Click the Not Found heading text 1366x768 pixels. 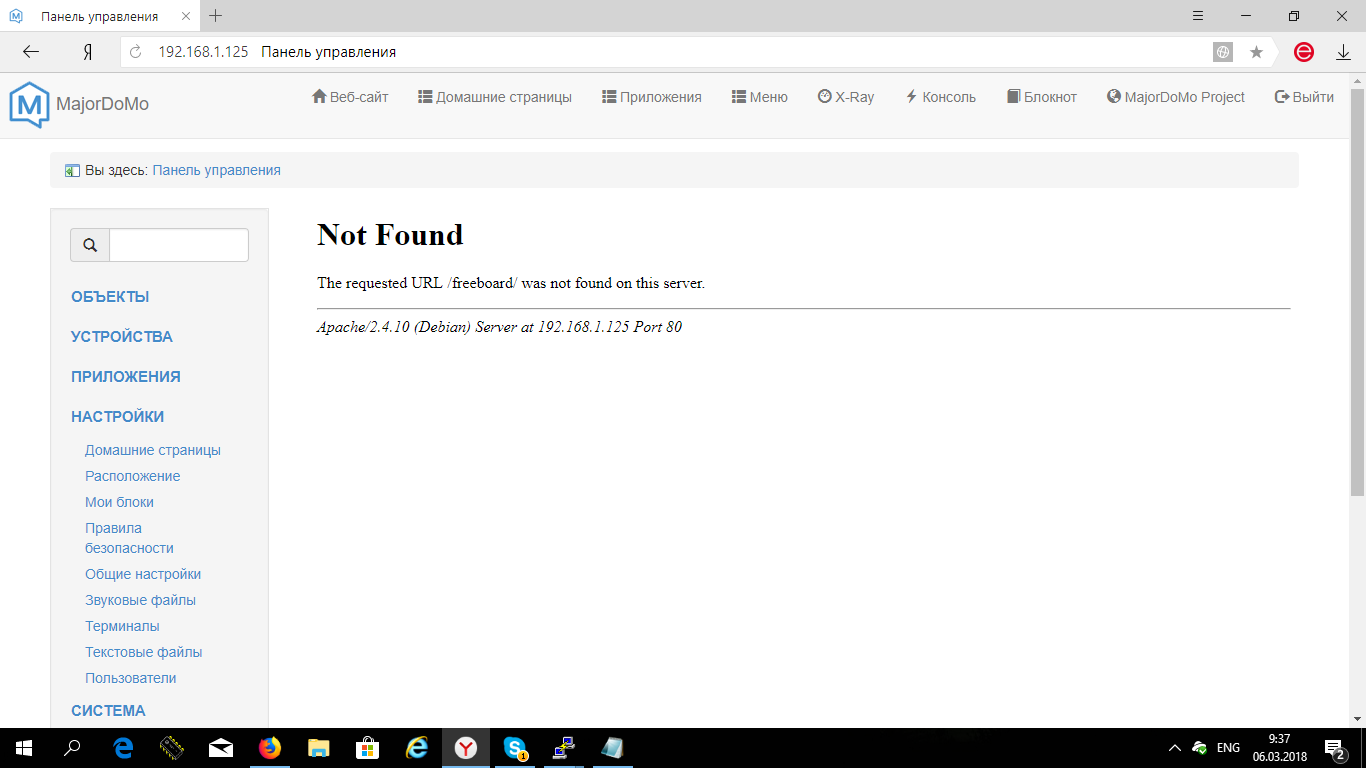coord(390,234)
